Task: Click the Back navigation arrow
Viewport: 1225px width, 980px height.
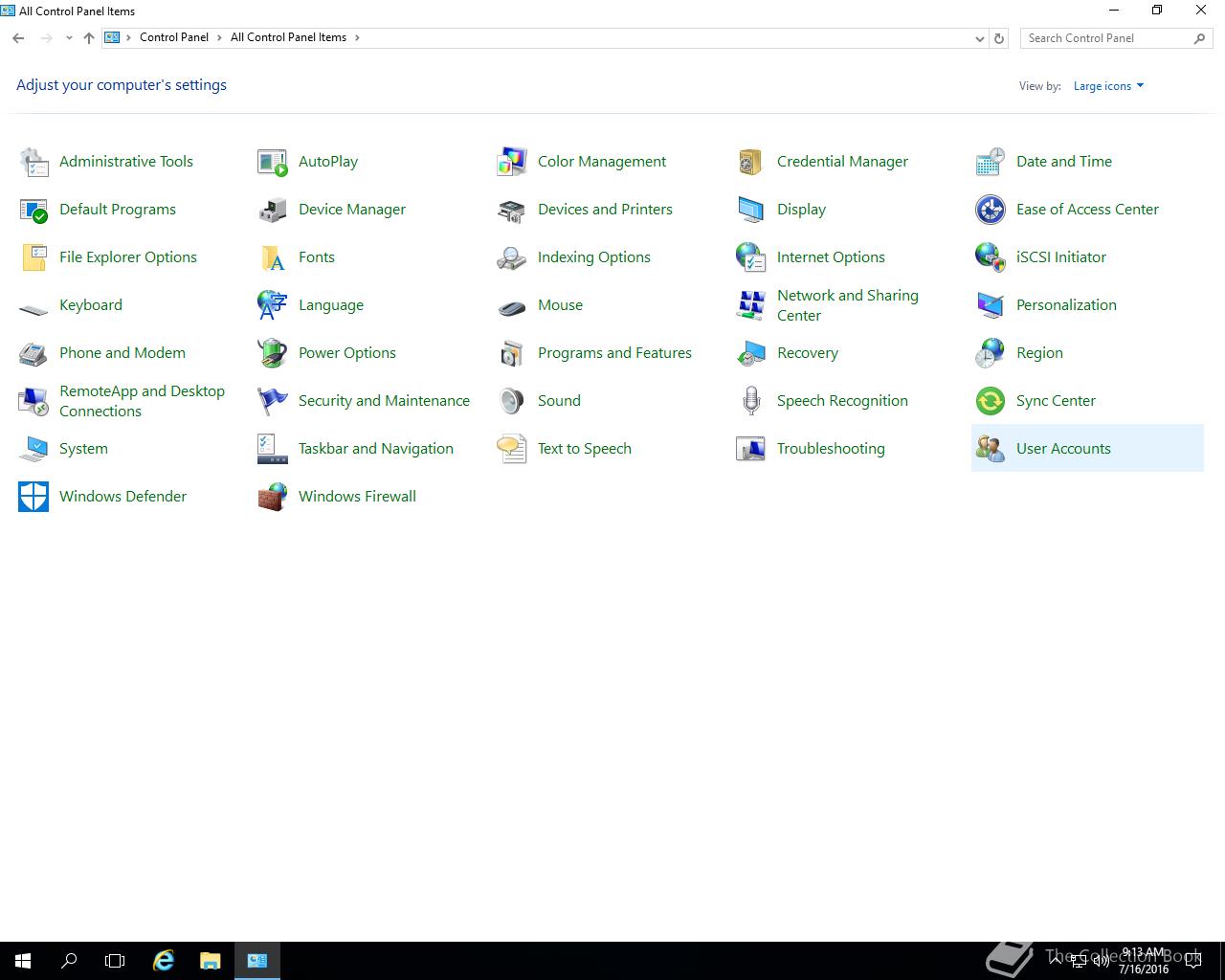Action: pyautogui.click(x=18, y=38)
